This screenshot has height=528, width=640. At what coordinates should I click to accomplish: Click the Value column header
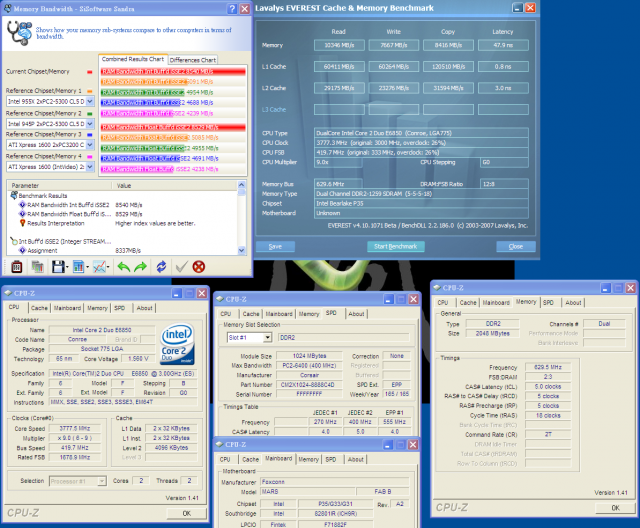(x=175, y=185)
